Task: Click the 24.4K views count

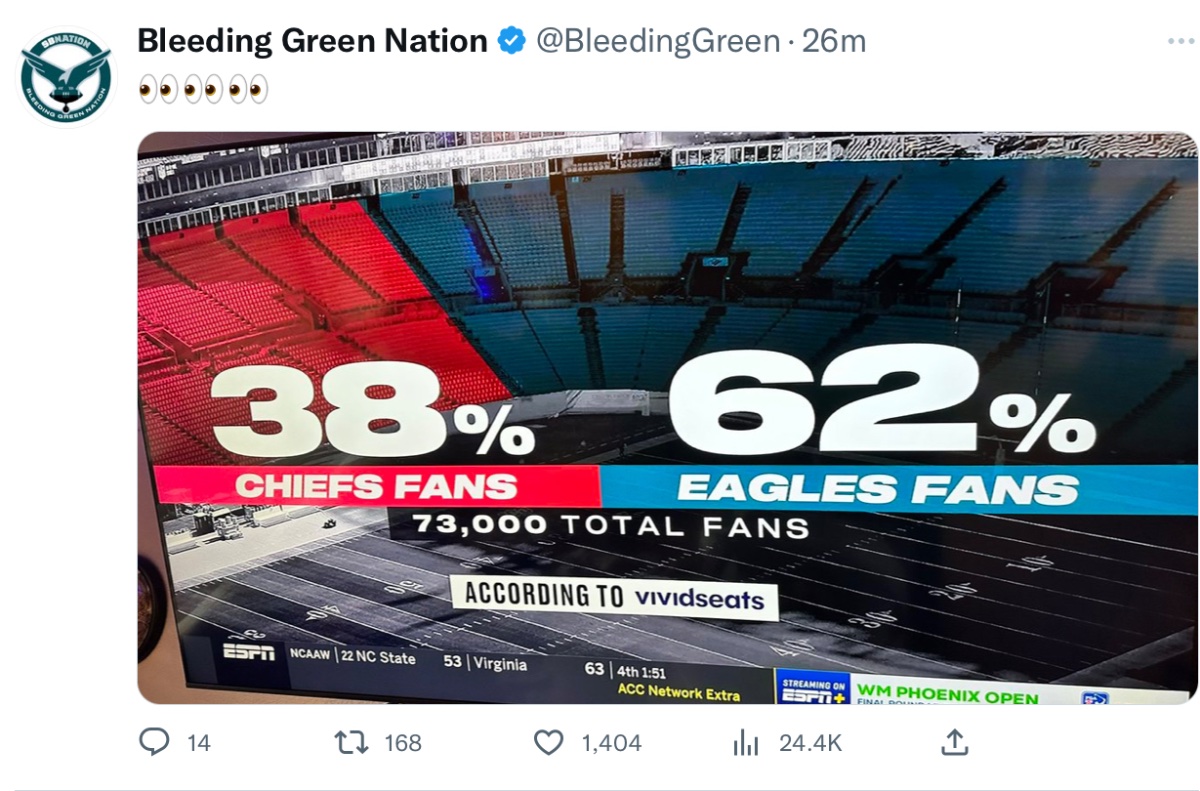Action: pos(811,743)
